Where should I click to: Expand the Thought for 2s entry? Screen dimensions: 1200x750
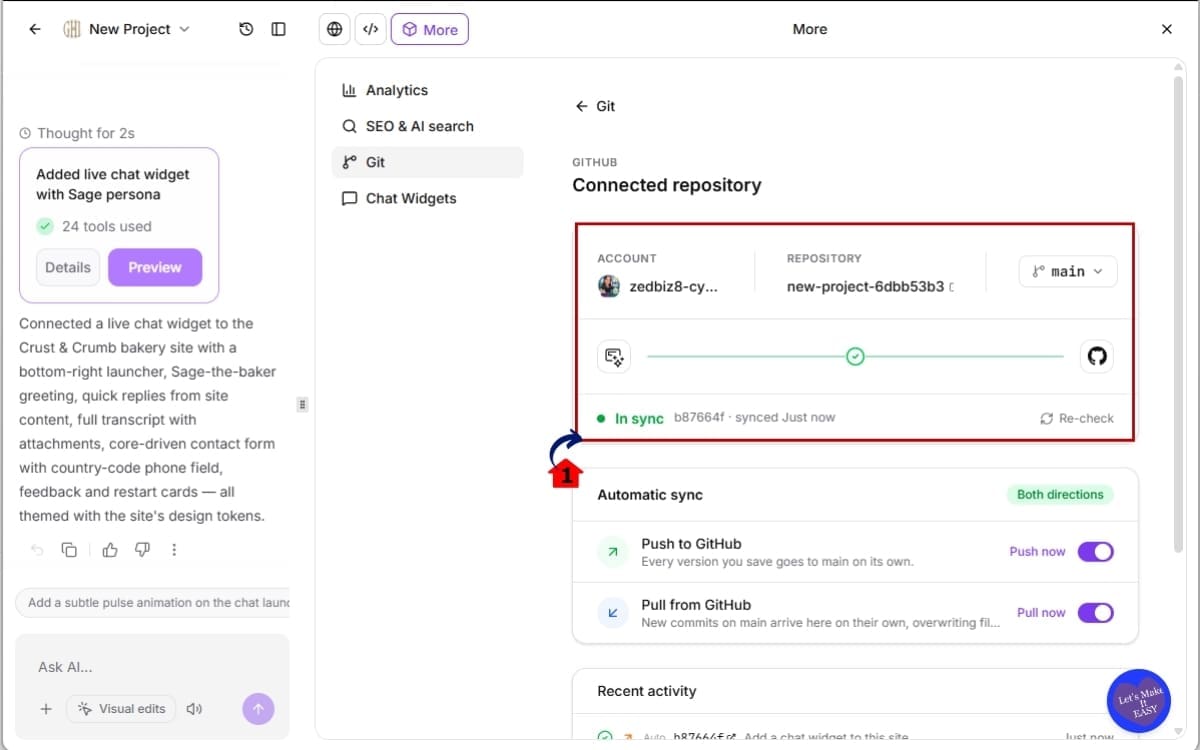tap(77, 133)
